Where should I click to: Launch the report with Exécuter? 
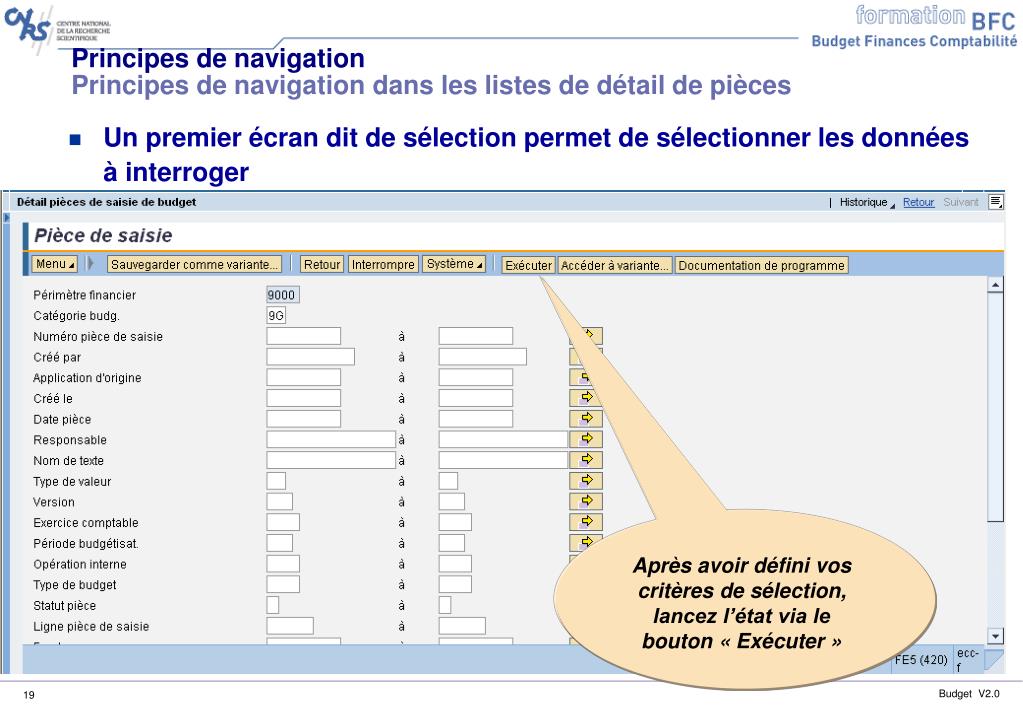pyautogui.click(x=528, y=265)
